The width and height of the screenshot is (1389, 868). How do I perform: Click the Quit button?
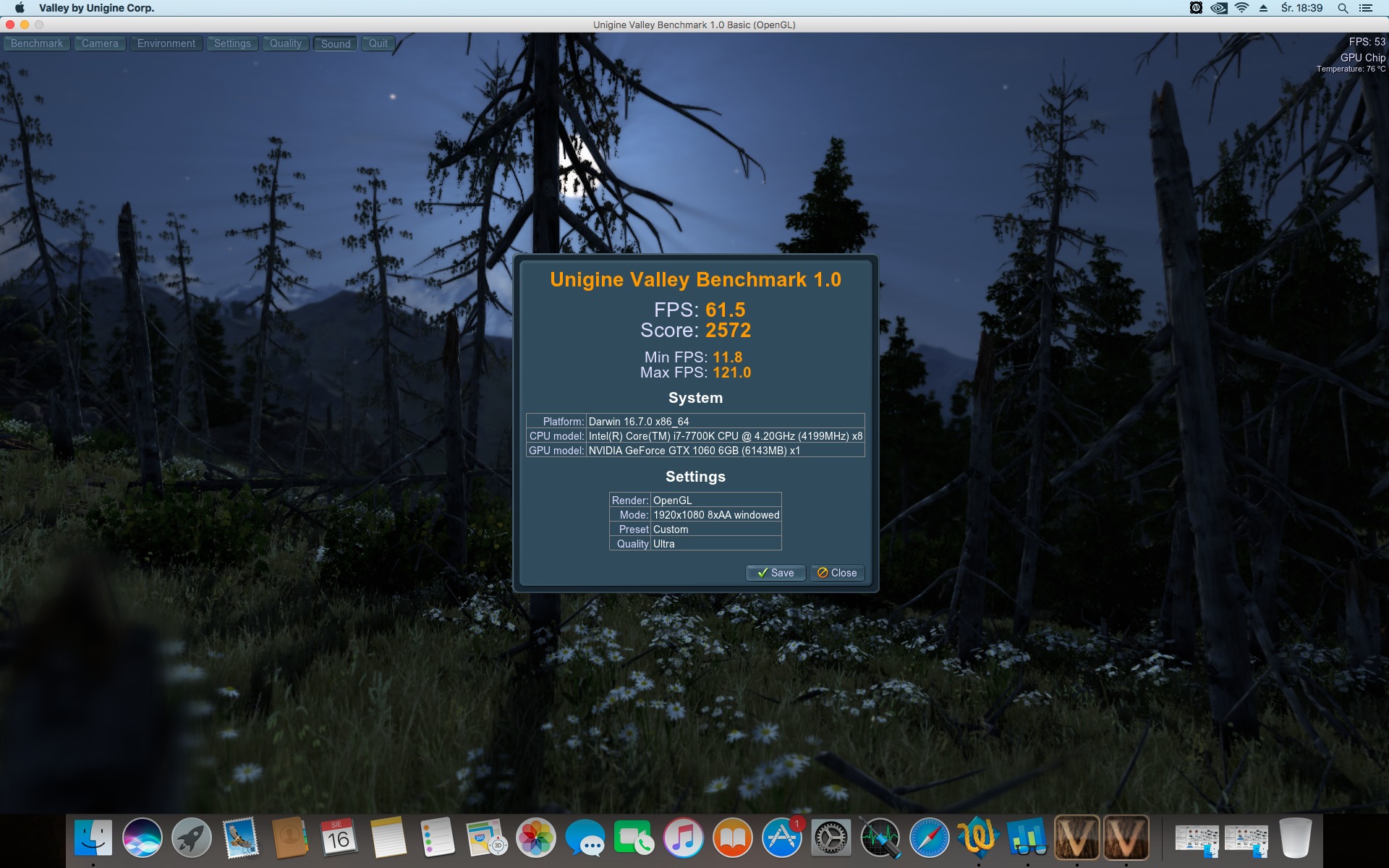coord(378,43)
